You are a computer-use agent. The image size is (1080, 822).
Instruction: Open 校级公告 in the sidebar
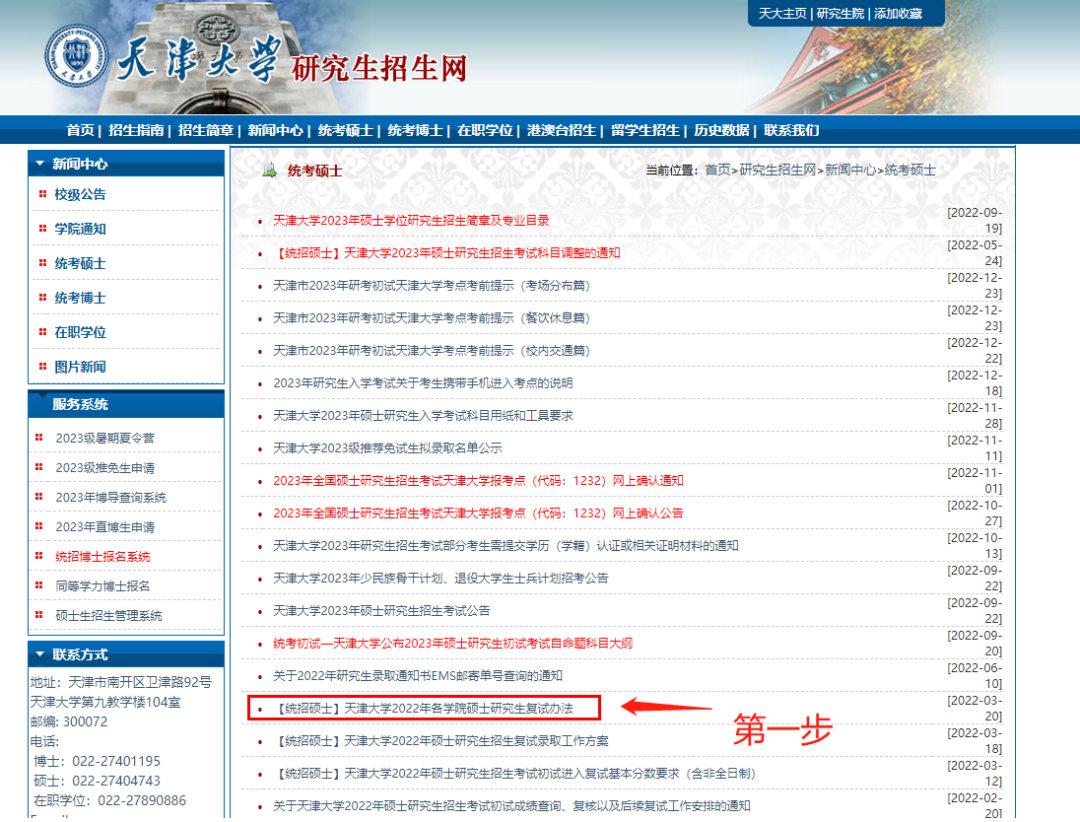(80, 195)
